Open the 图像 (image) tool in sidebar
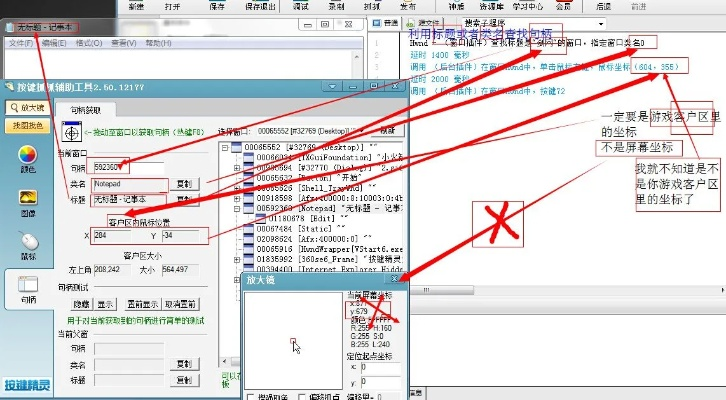The width and height of the screenshot is (726, 400). coord(27,204)
